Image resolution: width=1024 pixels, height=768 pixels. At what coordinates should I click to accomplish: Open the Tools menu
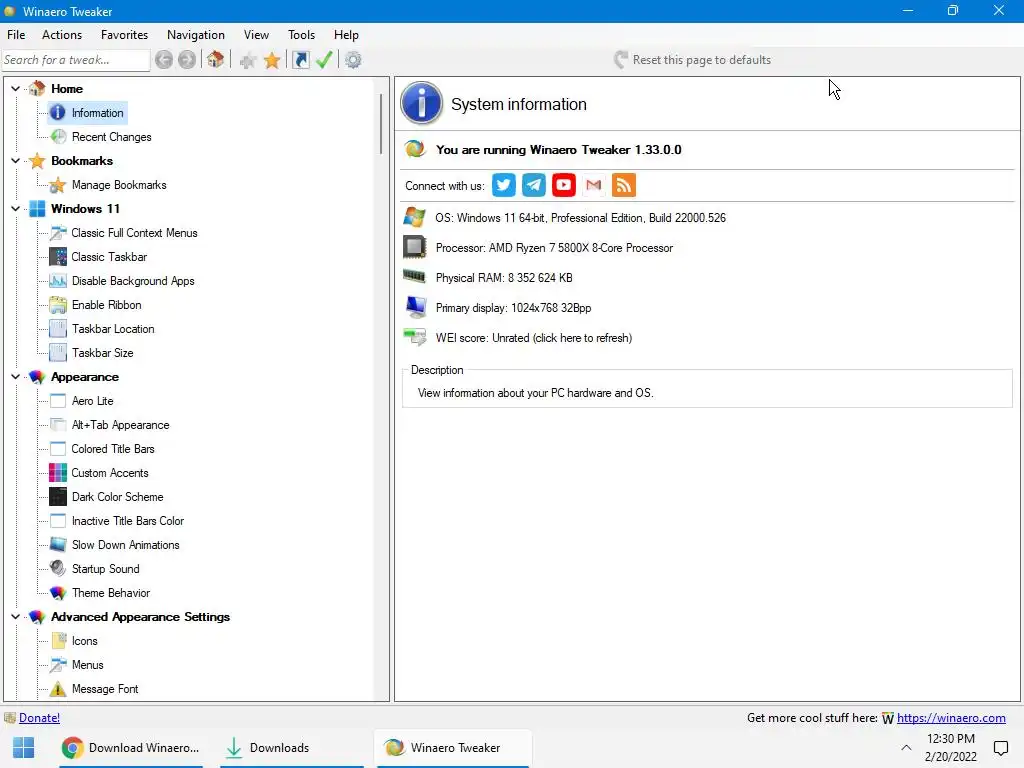coord(301,35)
